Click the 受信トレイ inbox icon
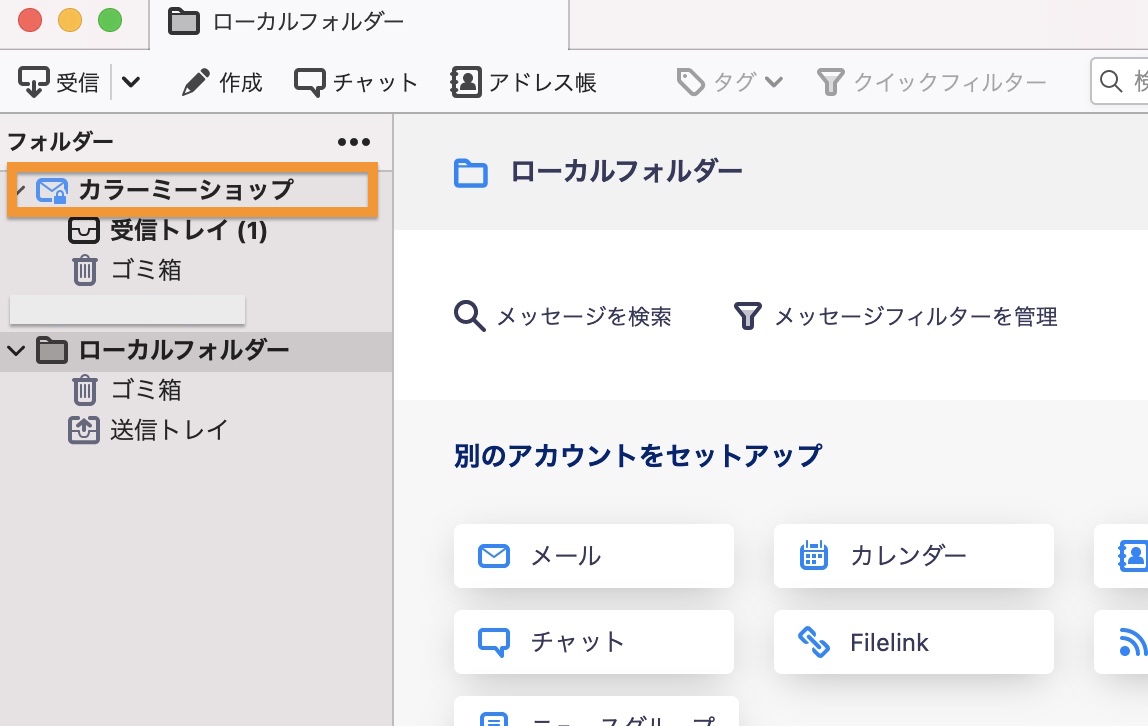 tap(84, 230)
